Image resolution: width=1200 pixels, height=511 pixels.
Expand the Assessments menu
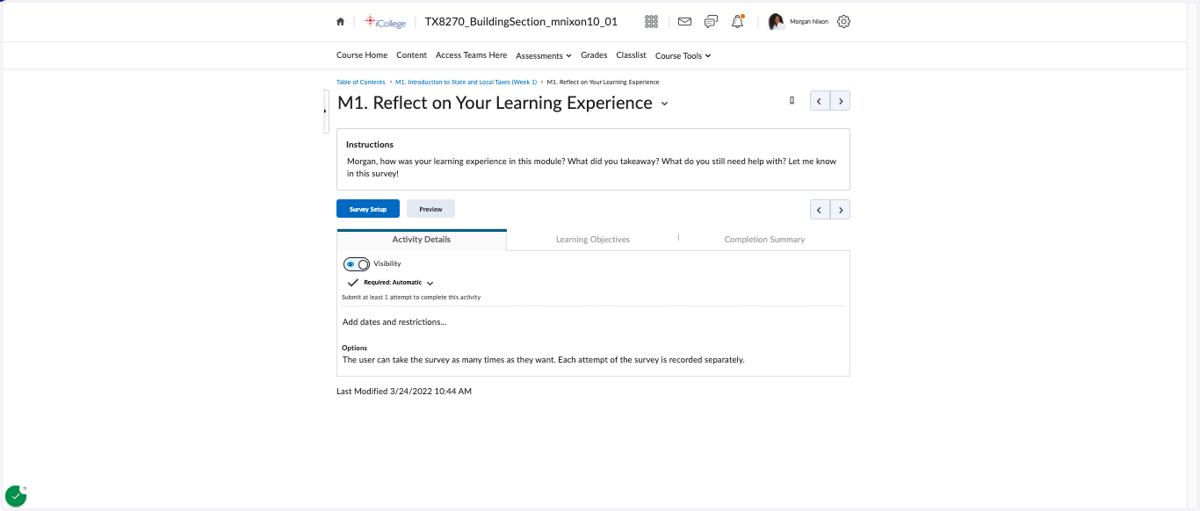click(544, 56)
